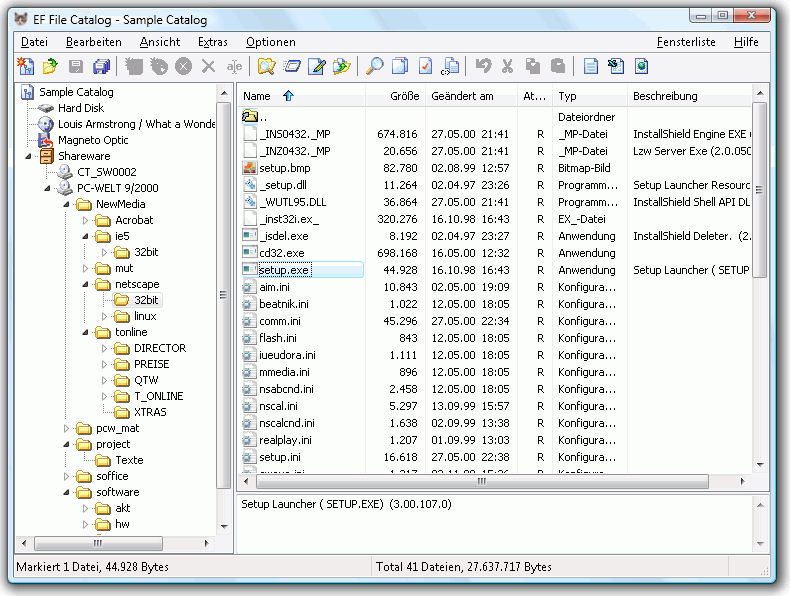This screenshot has width=790, height=596.
Task: Click the globe document icon in toolbar
Action: pos(641,67)
